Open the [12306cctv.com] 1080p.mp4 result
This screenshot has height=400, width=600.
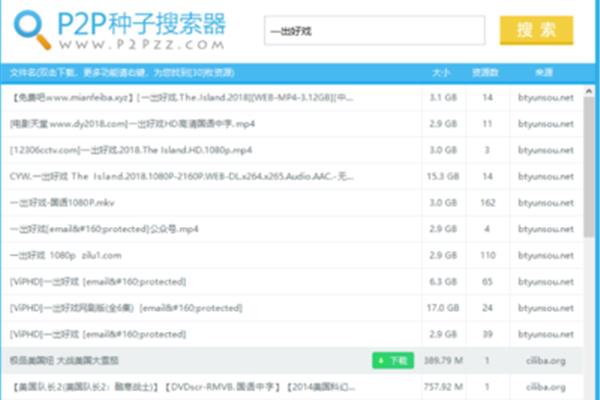131,150
